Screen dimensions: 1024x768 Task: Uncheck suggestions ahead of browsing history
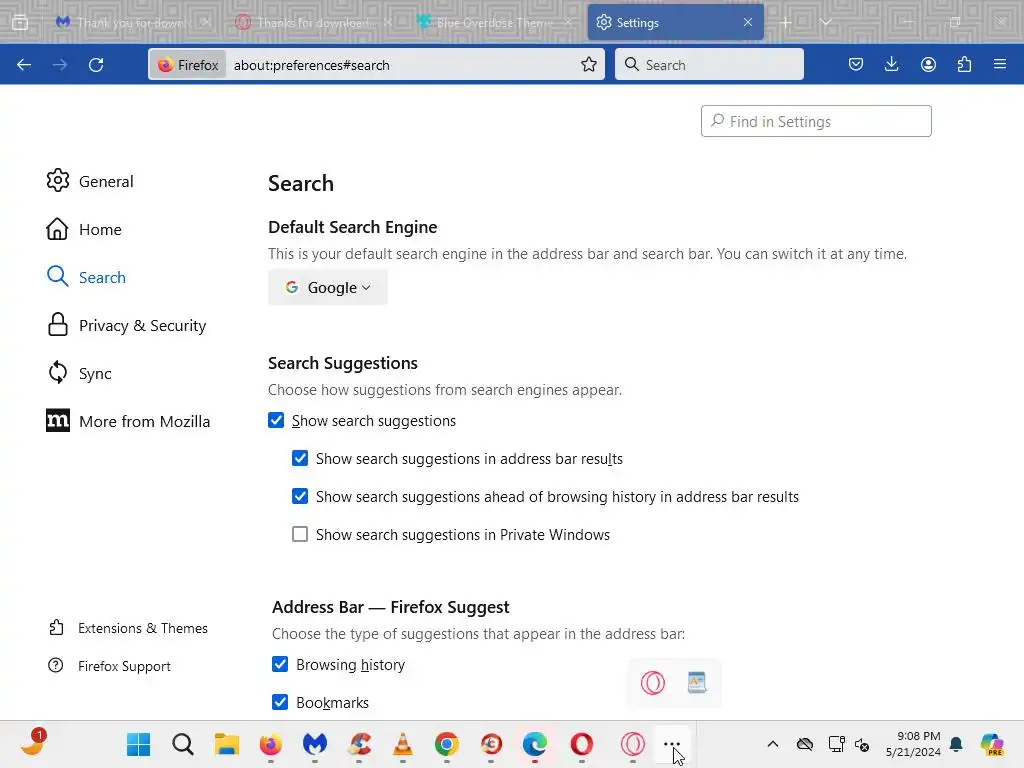click(300, 496)
